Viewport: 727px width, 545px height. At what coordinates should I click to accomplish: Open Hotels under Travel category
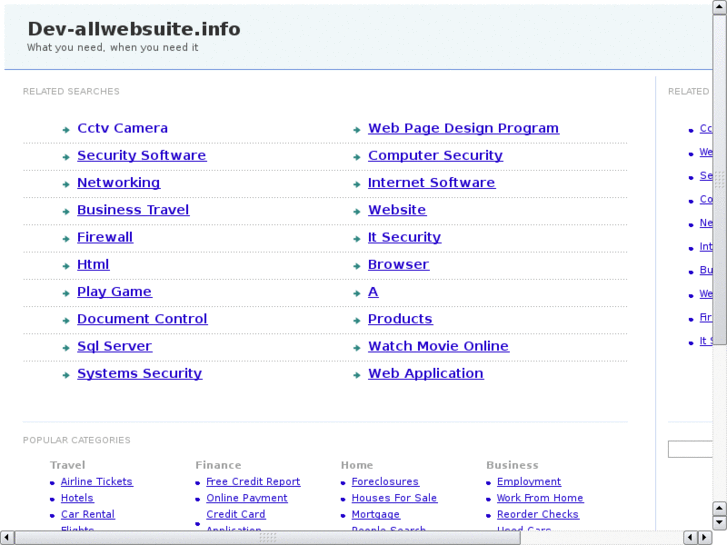pyautogui.click(x=77, y=498)
